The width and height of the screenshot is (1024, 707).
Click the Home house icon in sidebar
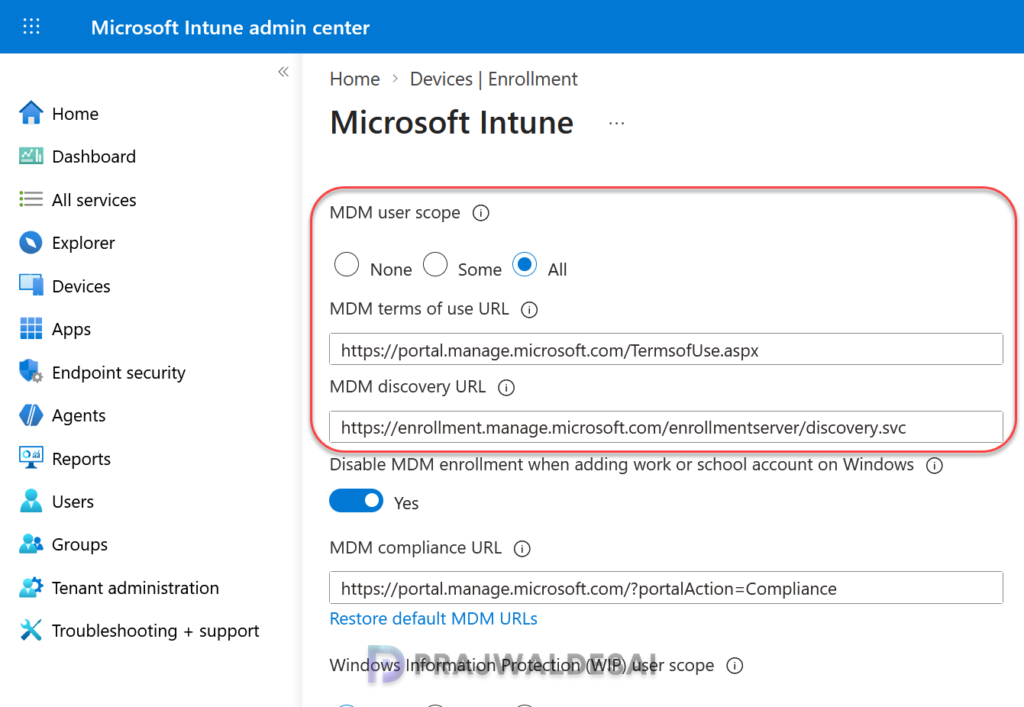[31, 113]
